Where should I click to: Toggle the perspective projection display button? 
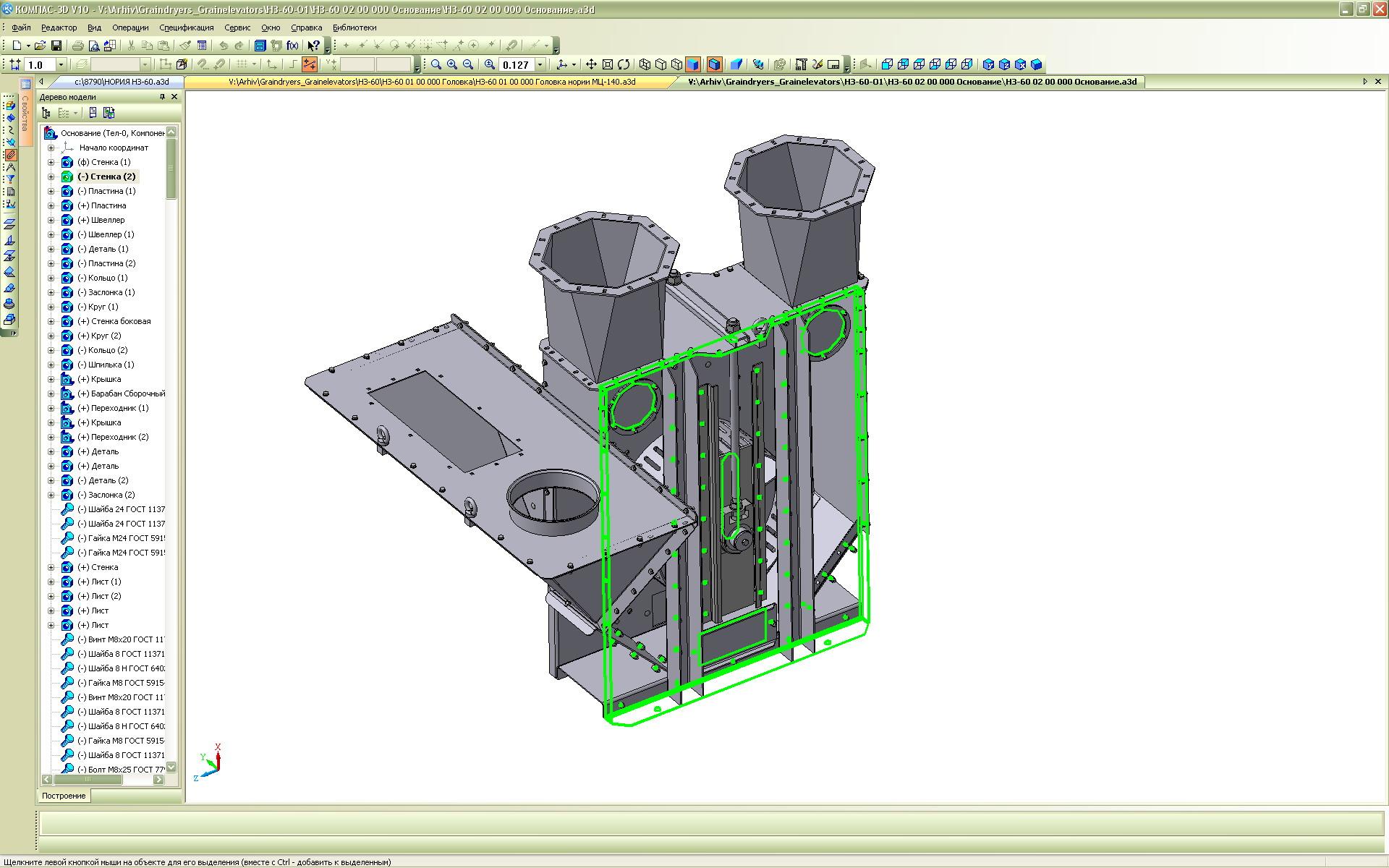coord(736,64)
